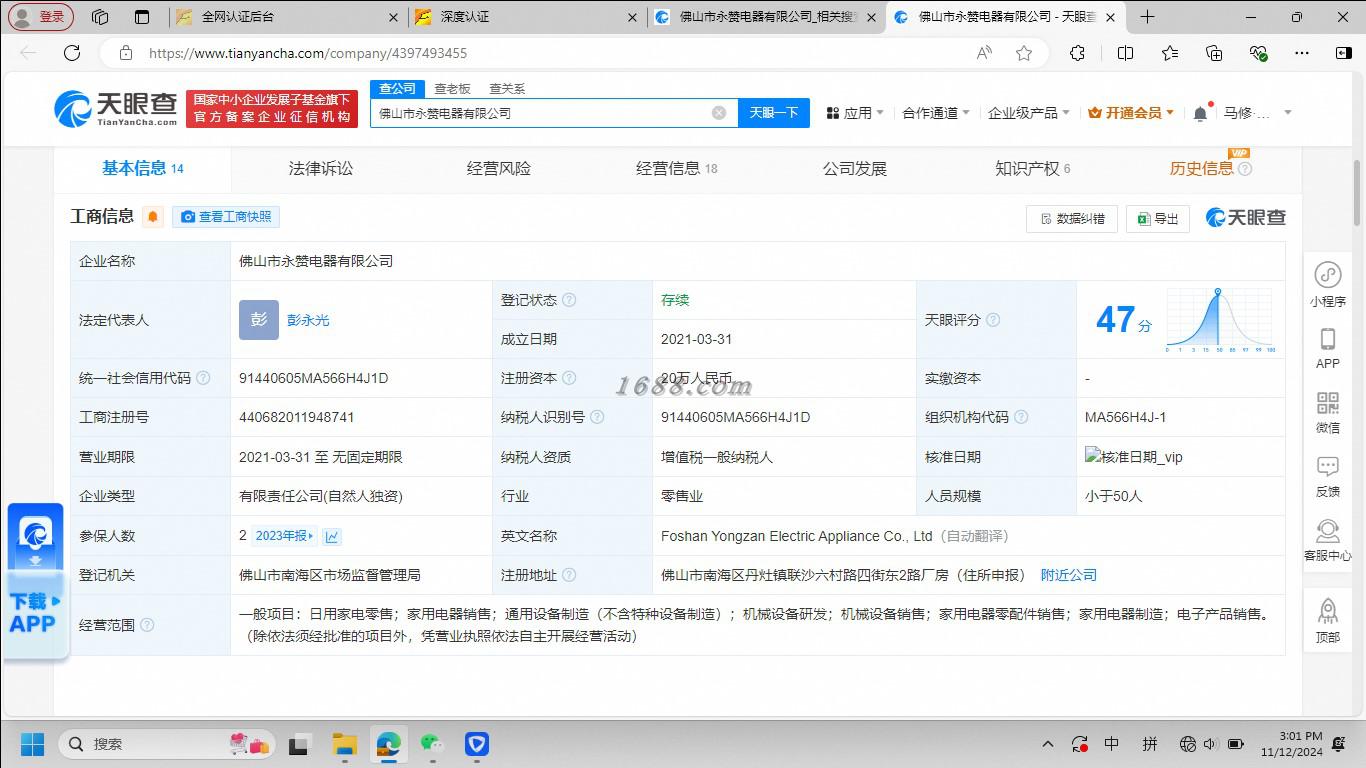This screenshot has width=1366, height=768.
Task: Switch to the 经营风险 tab
Action: (x=499, y=168)
